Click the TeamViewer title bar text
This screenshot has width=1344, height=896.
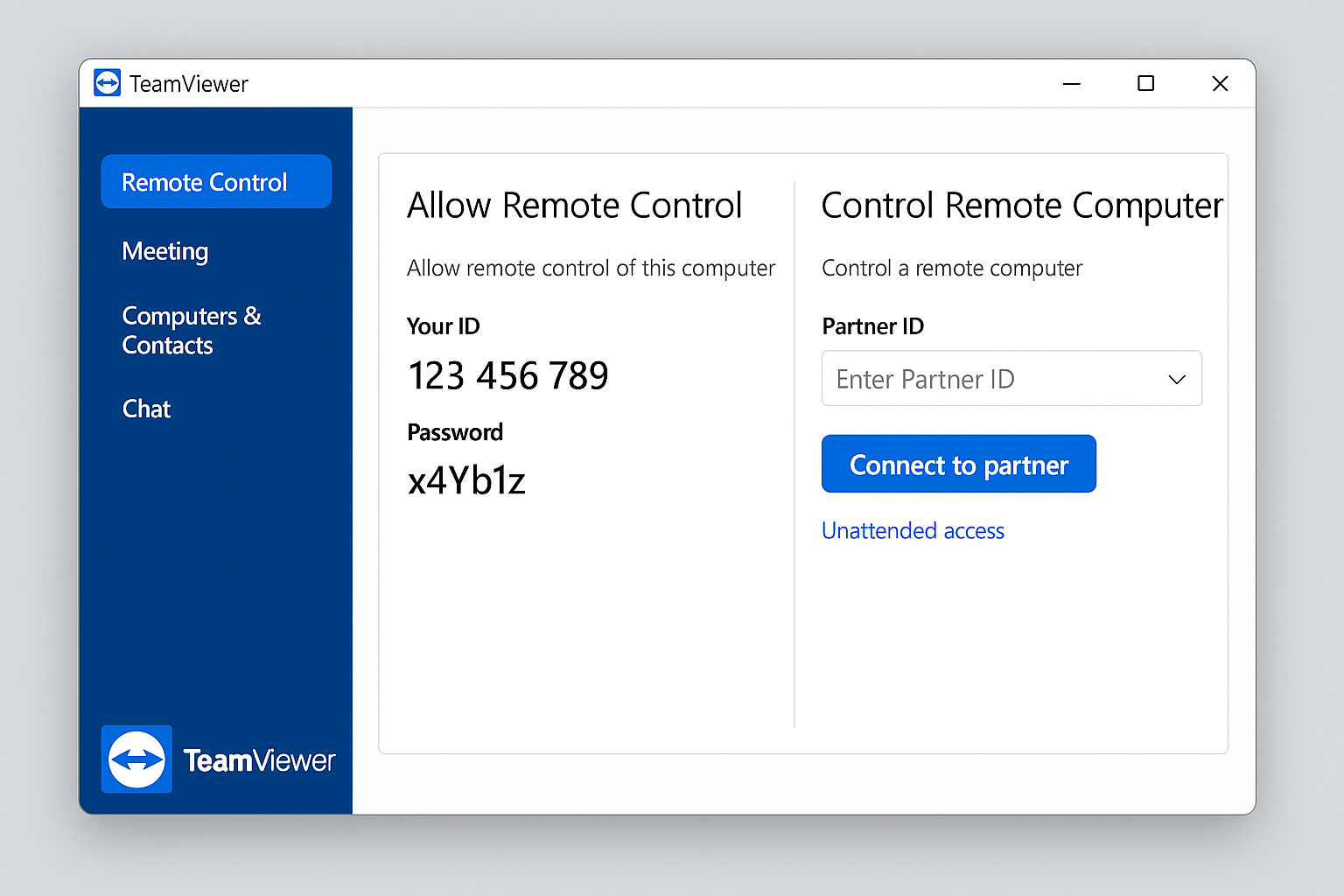(188, 83)
